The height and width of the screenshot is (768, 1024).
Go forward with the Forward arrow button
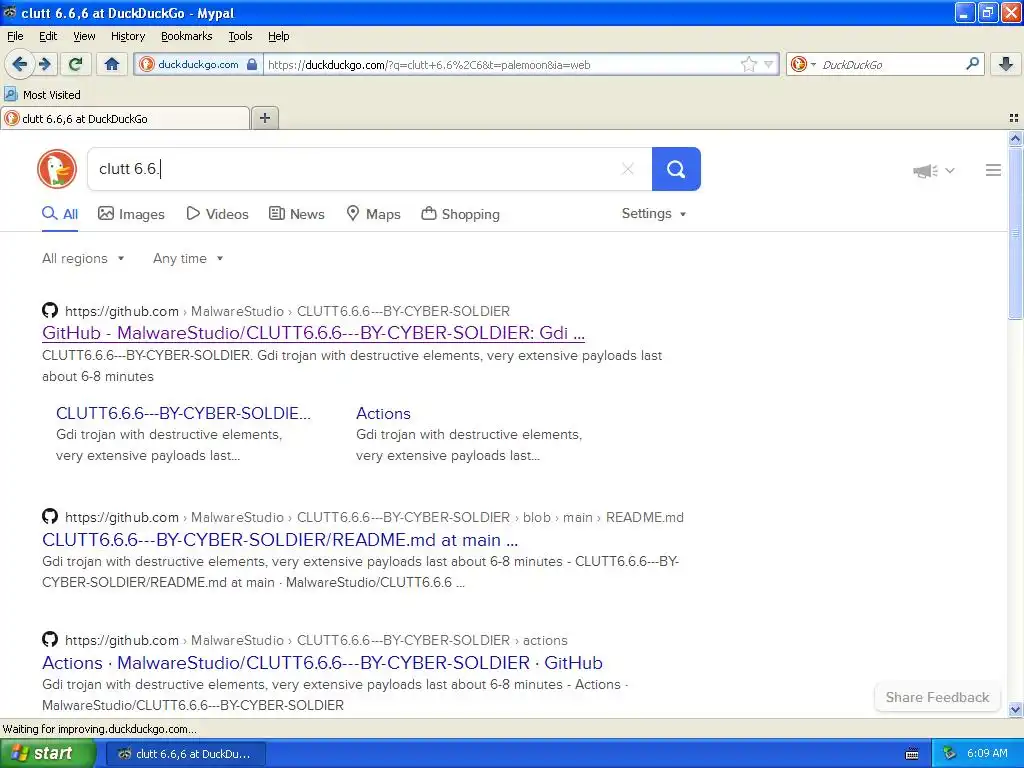pyautogui.click(x=44, y=64)
